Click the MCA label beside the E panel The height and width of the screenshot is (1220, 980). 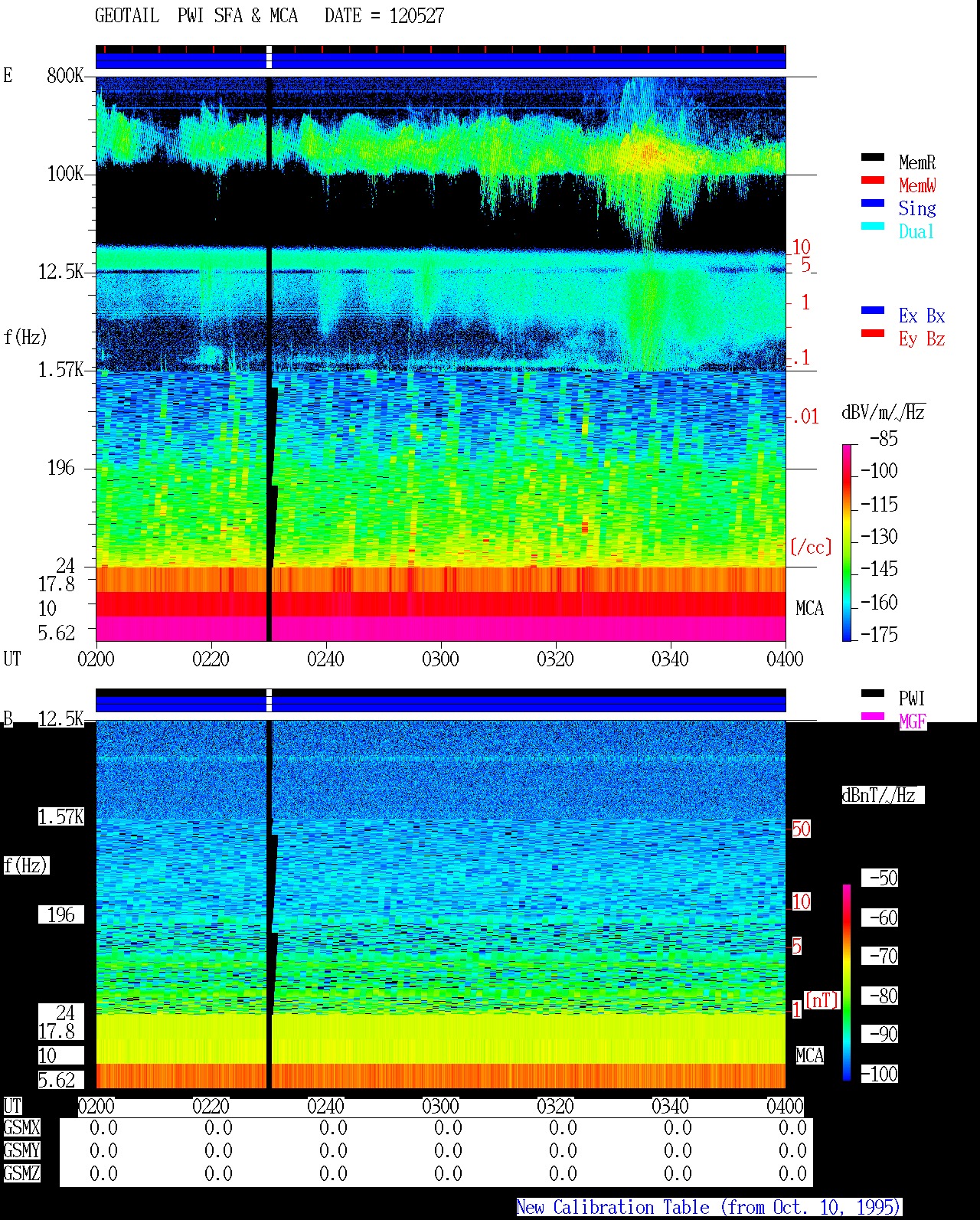(x=809, y=608)
